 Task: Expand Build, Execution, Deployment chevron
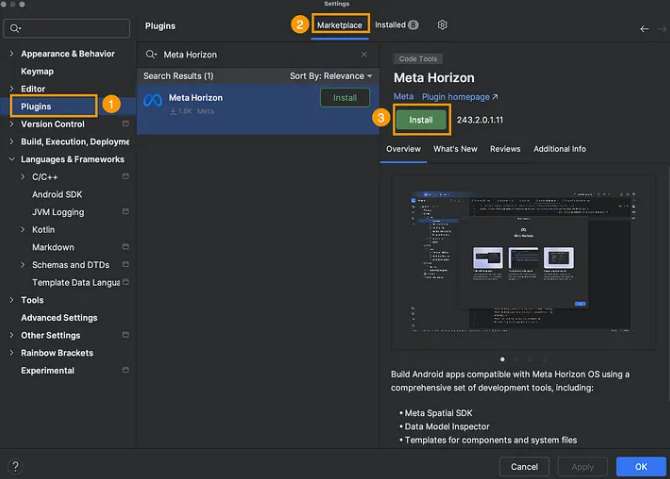click(12, 141)
